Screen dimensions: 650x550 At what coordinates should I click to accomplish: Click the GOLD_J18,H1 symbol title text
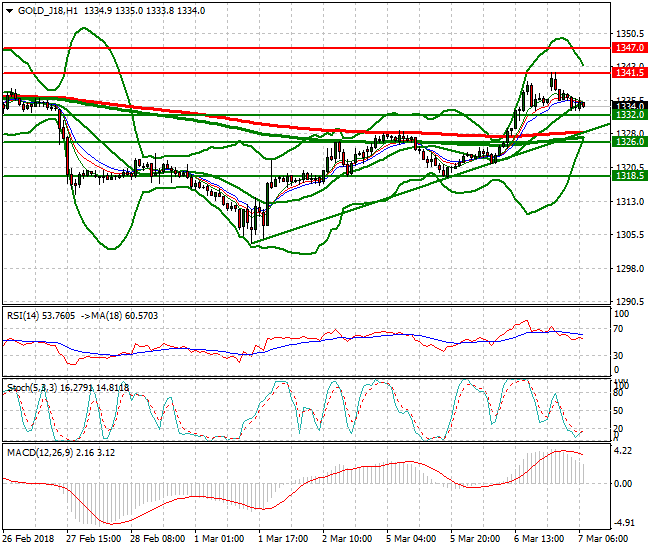click(x=48, y=11)
